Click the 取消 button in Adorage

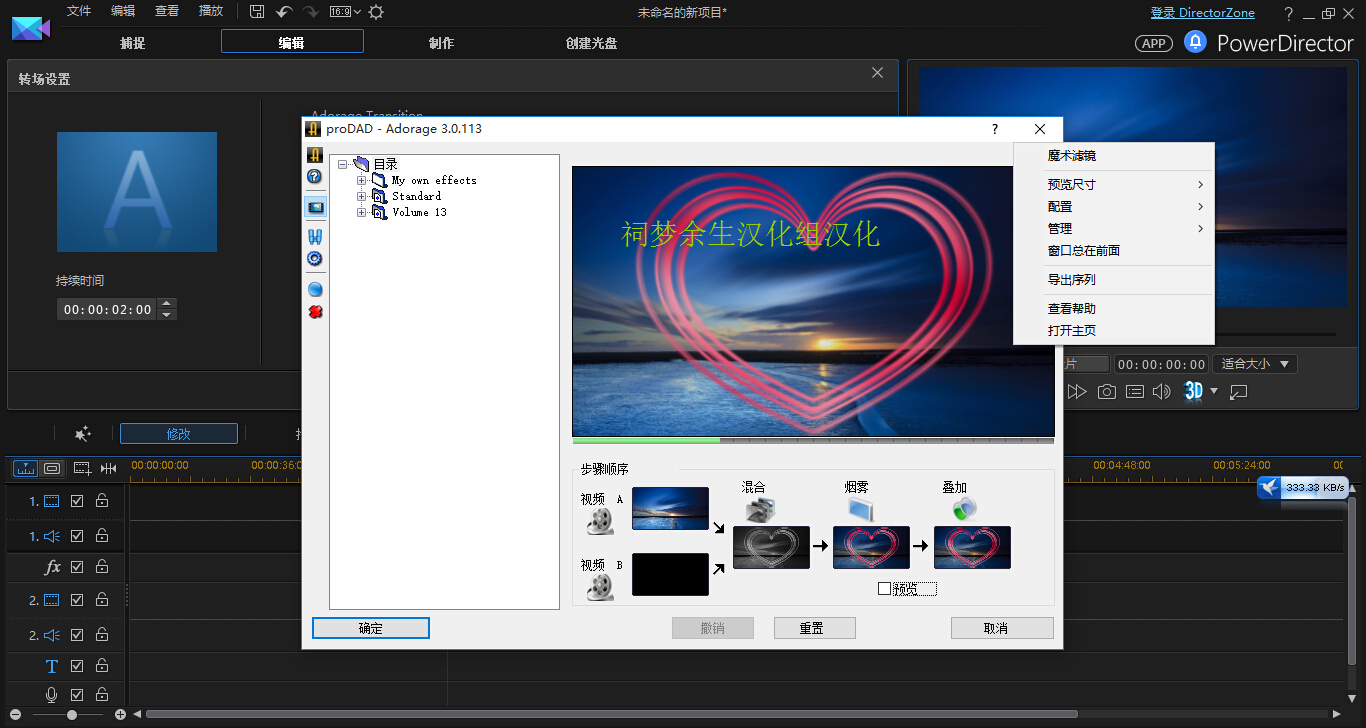[1002, 628]
